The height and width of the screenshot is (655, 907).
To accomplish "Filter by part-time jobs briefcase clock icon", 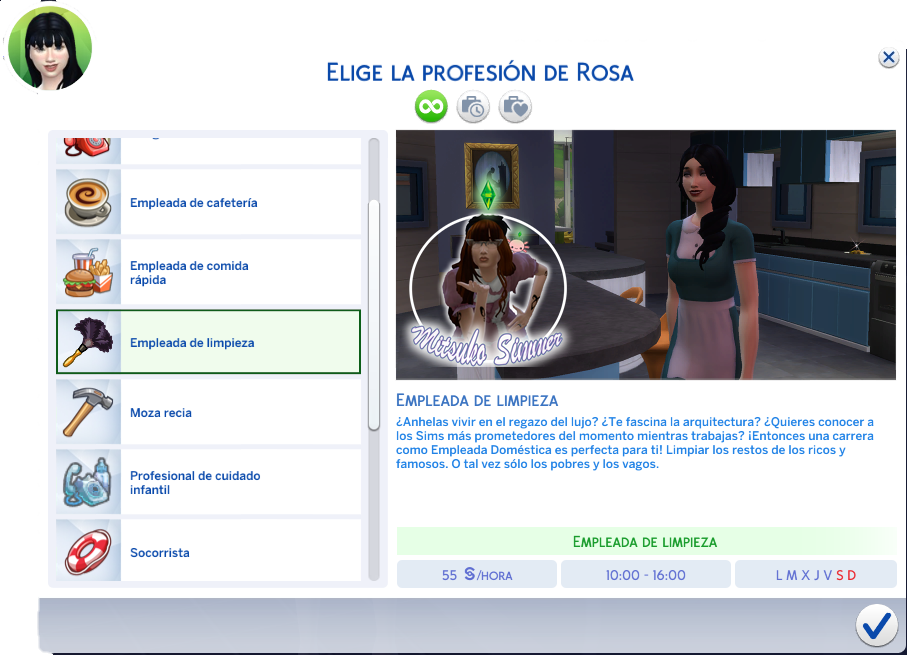I will pos(473,106).
